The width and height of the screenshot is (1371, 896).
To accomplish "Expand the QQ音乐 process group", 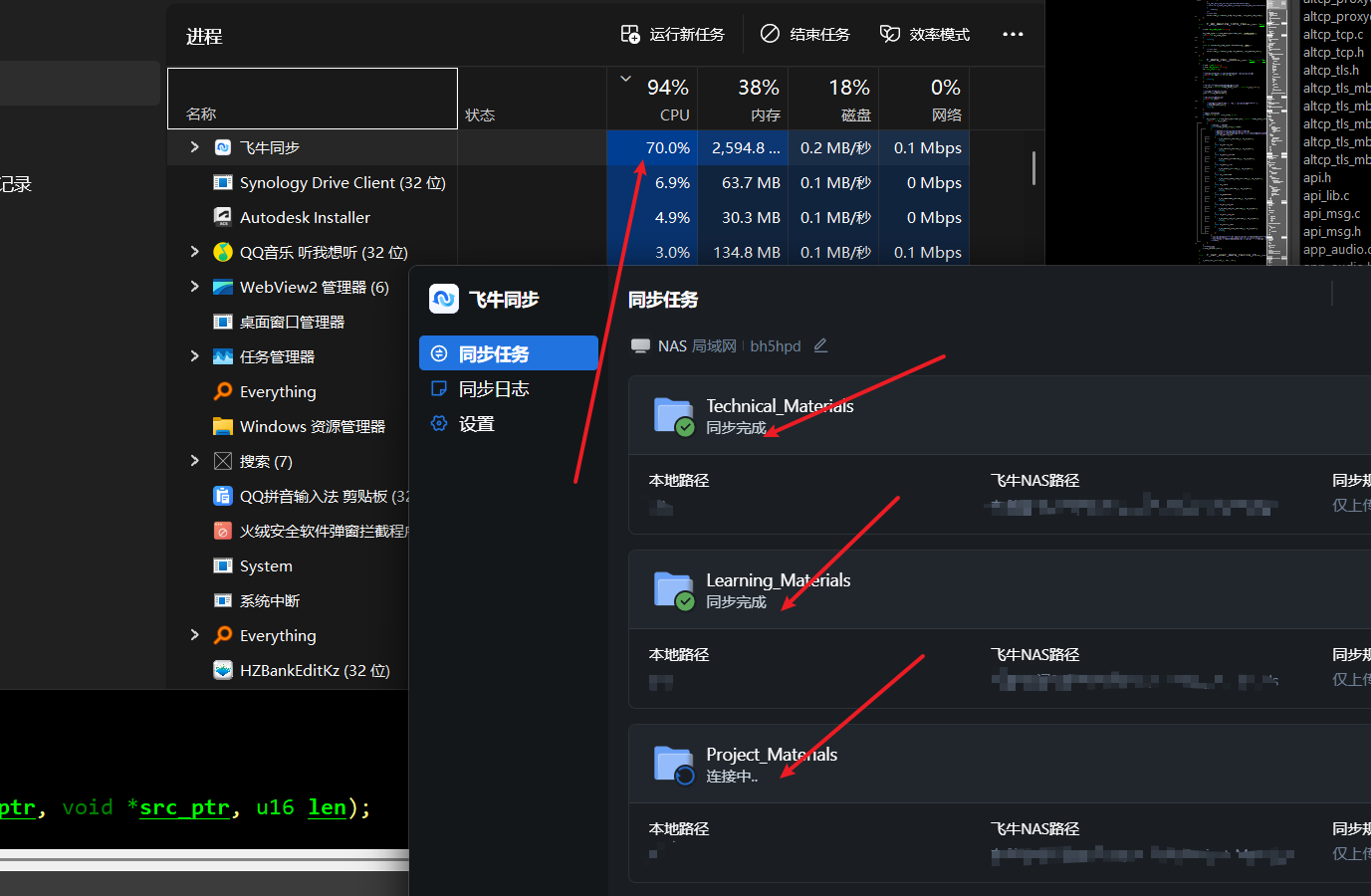I will pyautogui.click(x=194, y=252).
